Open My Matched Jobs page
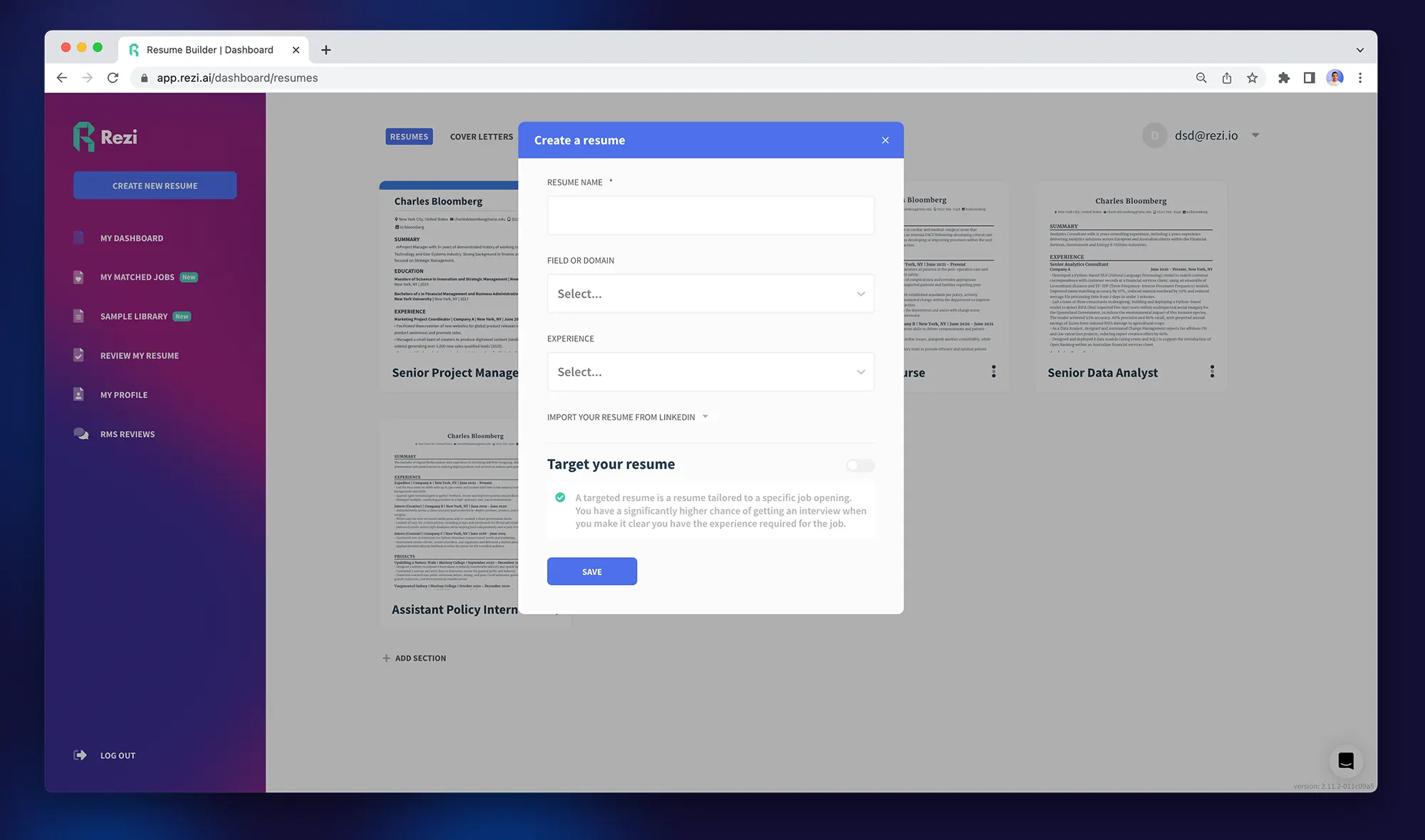Image resolution: width=1425 pixels, height=840 pixels. coord(138,277)
